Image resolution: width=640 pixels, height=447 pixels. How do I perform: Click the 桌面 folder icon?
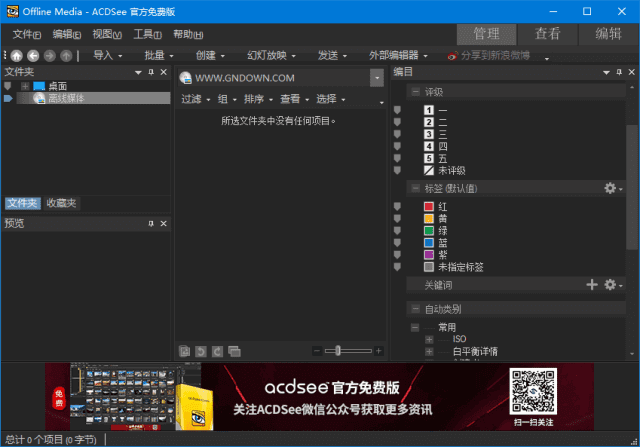(39, 86)
